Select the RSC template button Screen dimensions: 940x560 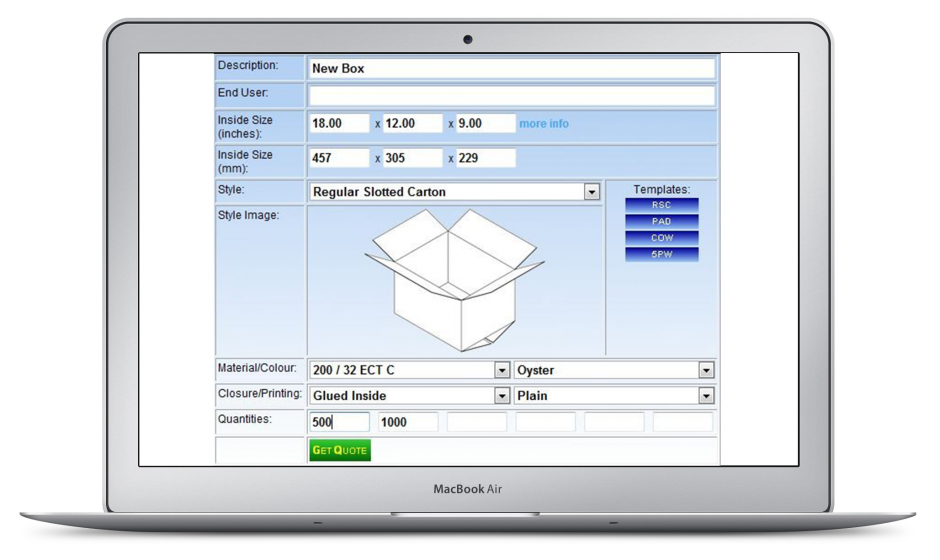point(661,205)
